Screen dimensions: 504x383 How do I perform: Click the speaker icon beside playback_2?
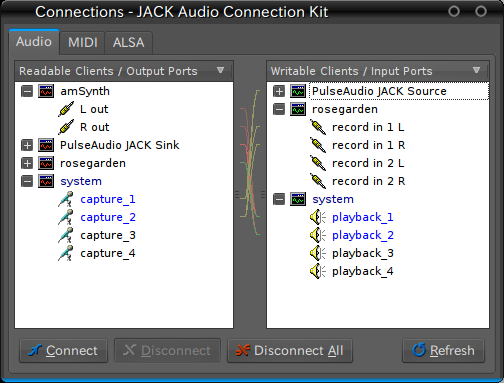(318, 235)
